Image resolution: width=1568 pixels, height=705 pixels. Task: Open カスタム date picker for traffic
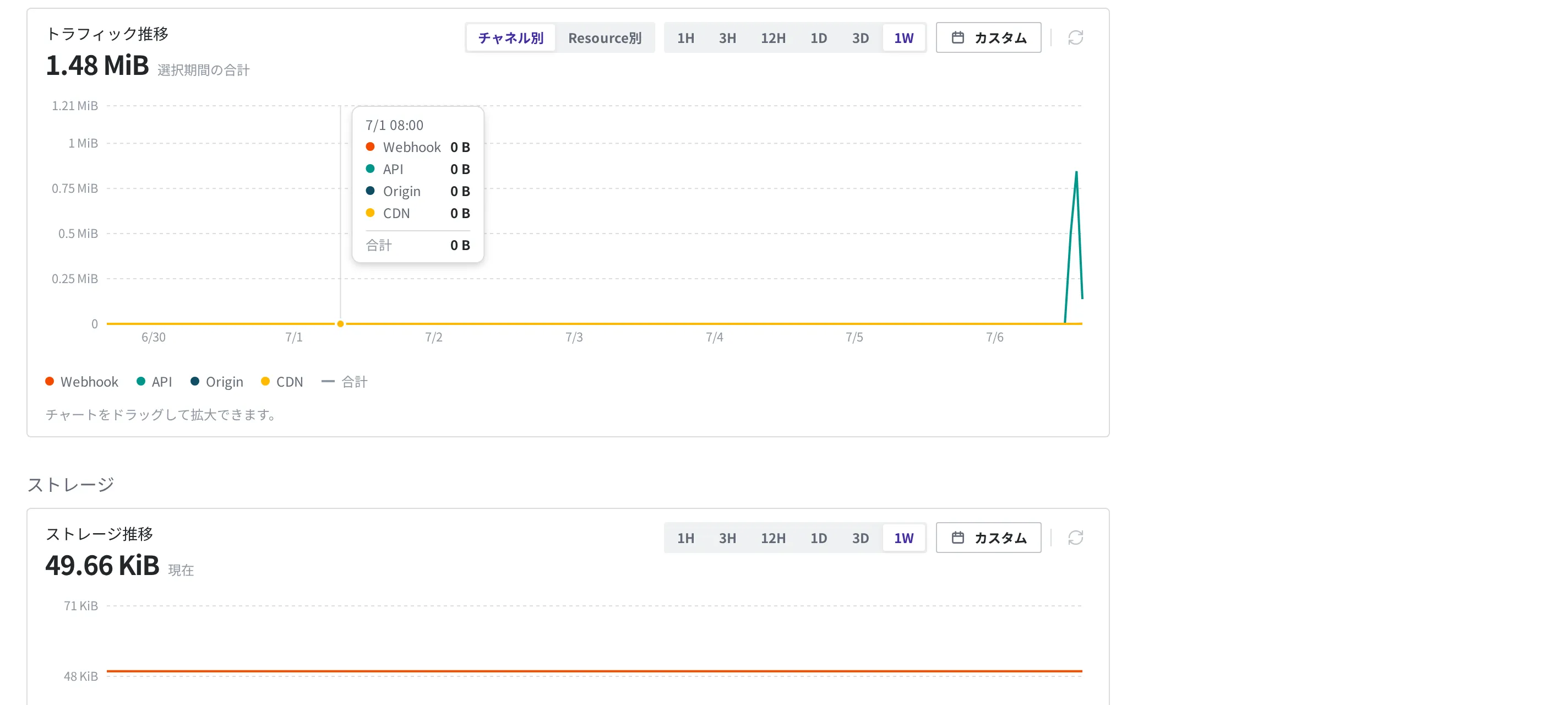coord(988,38)
